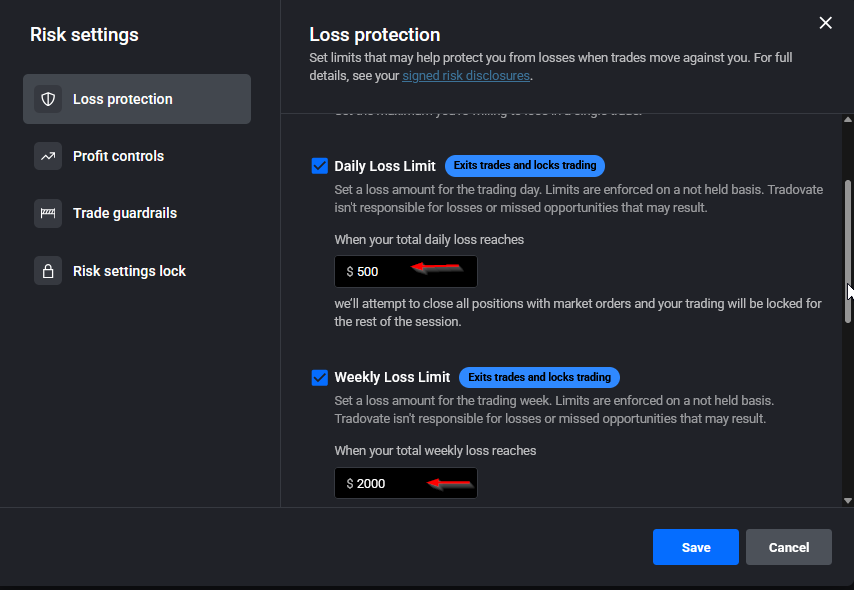854x590 pixels.
Task: Click the scrollbar down arrow
Action: tap(847, 500)
